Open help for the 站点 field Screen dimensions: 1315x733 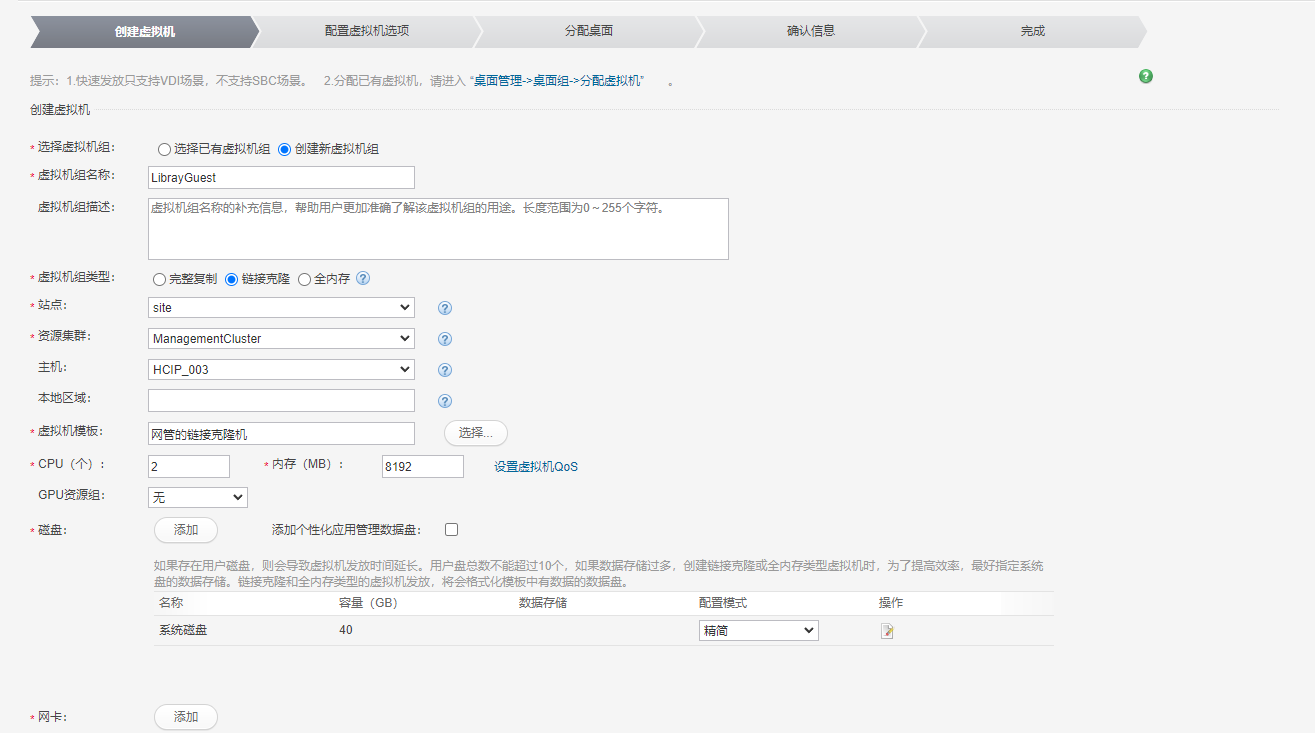coord(443,307)
